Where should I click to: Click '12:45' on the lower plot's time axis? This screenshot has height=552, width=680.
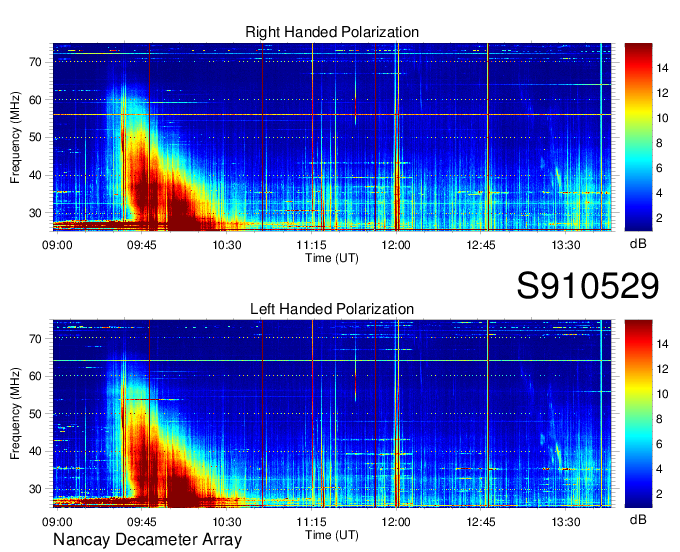click(x=481, y=522)
